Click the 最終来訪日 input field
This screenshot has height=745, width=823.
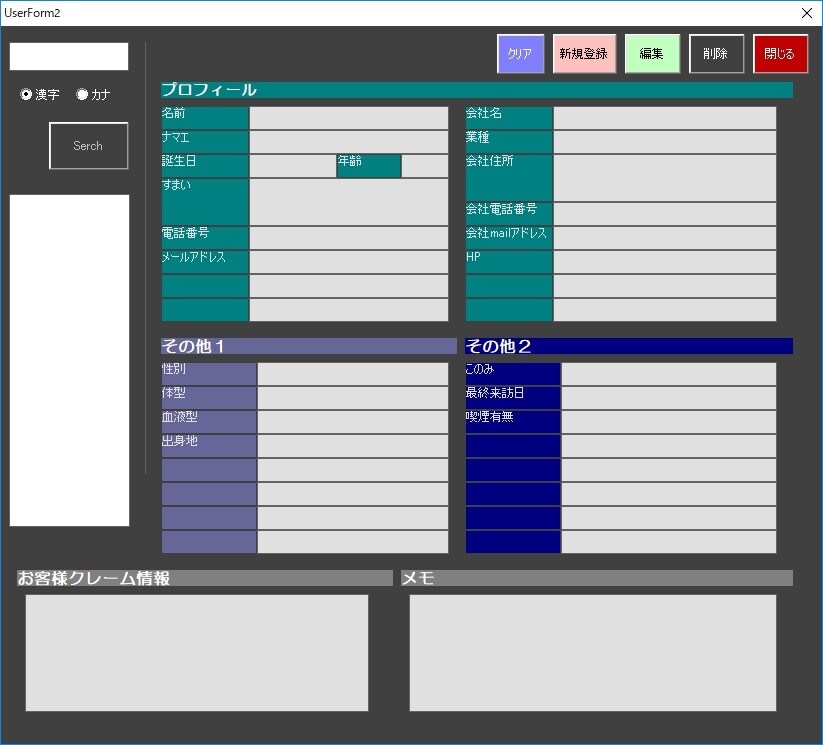669,398
